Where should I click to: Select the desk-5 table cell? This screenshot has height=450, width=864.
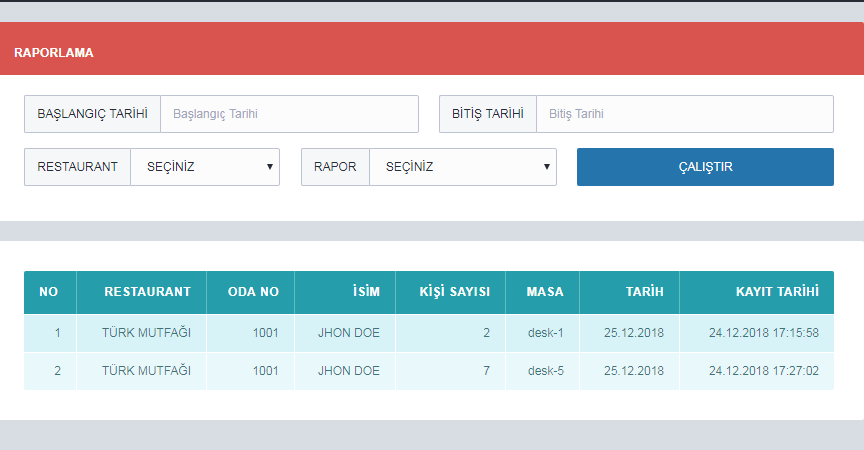pos(542,371)
